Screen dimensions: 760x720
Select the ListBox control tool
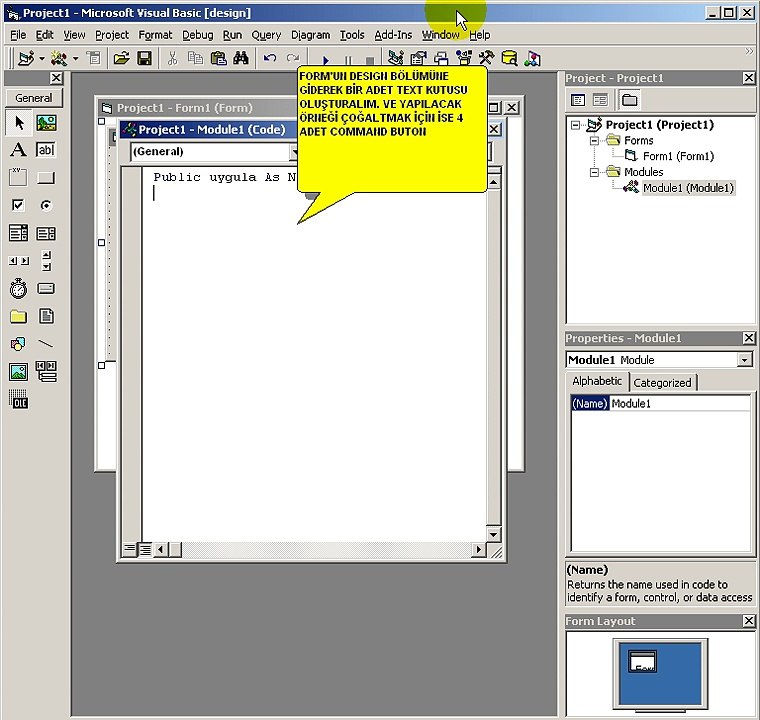(x=46, y=233)
